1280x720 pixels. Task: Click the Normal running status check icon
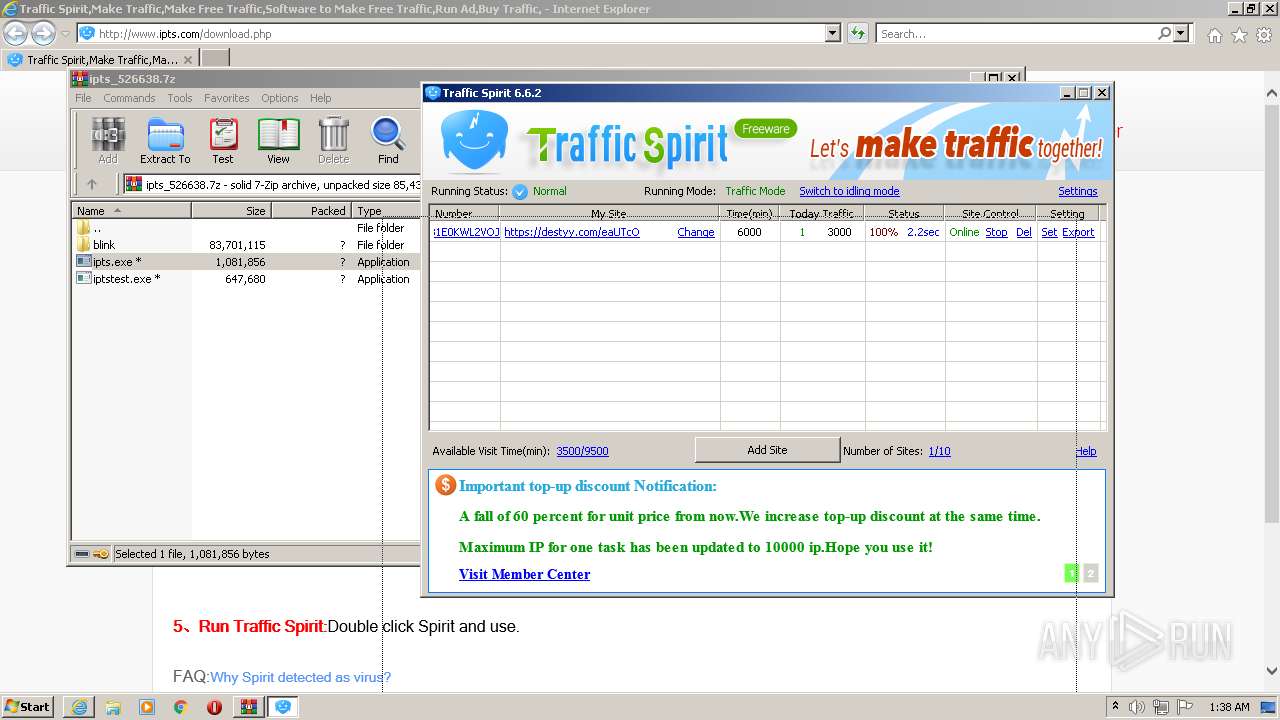pyautogui.click(x=520, y=191)
